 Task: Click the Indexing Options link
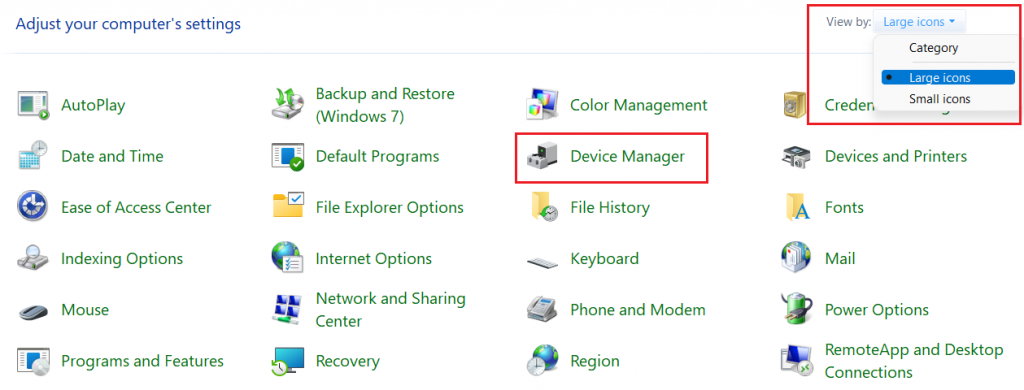[x=121, y=259]
